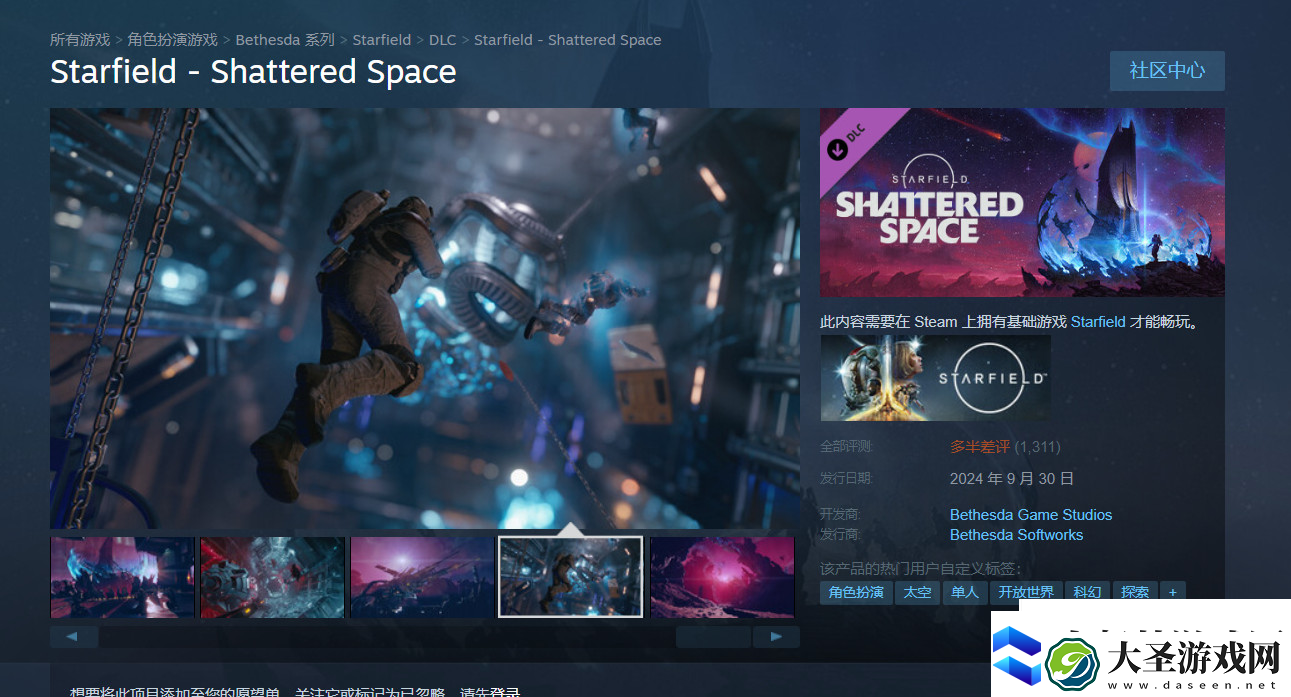The height and width of the screenshot is (697, 1291).
Task: Select the 开放世界 tag
Action: (x=1026, y=592)
